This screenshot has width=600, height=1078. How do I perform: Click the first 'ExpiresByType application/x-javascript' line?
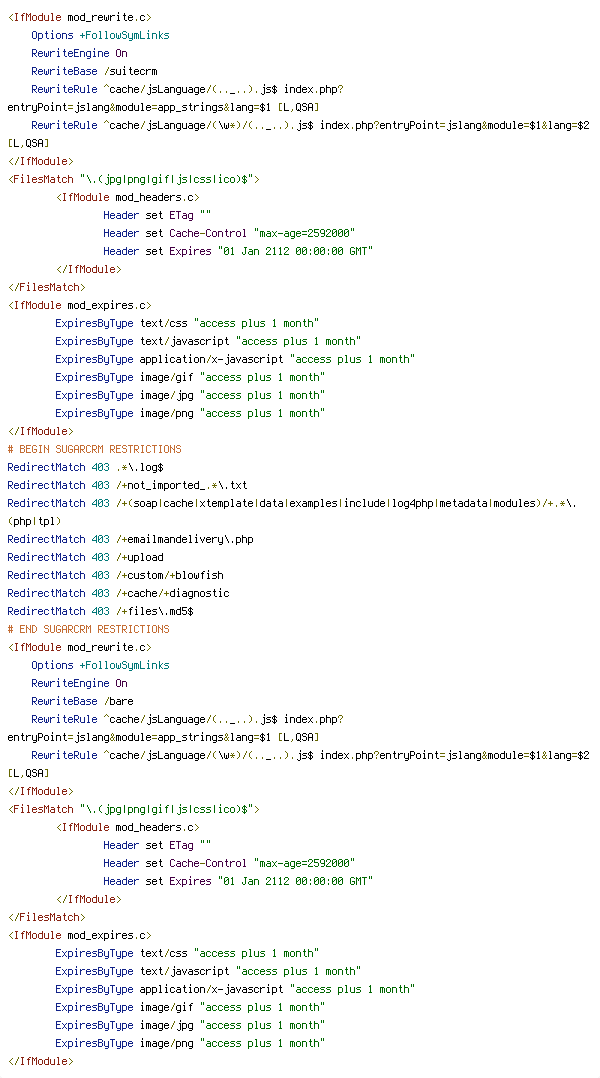tap(235, 359)
